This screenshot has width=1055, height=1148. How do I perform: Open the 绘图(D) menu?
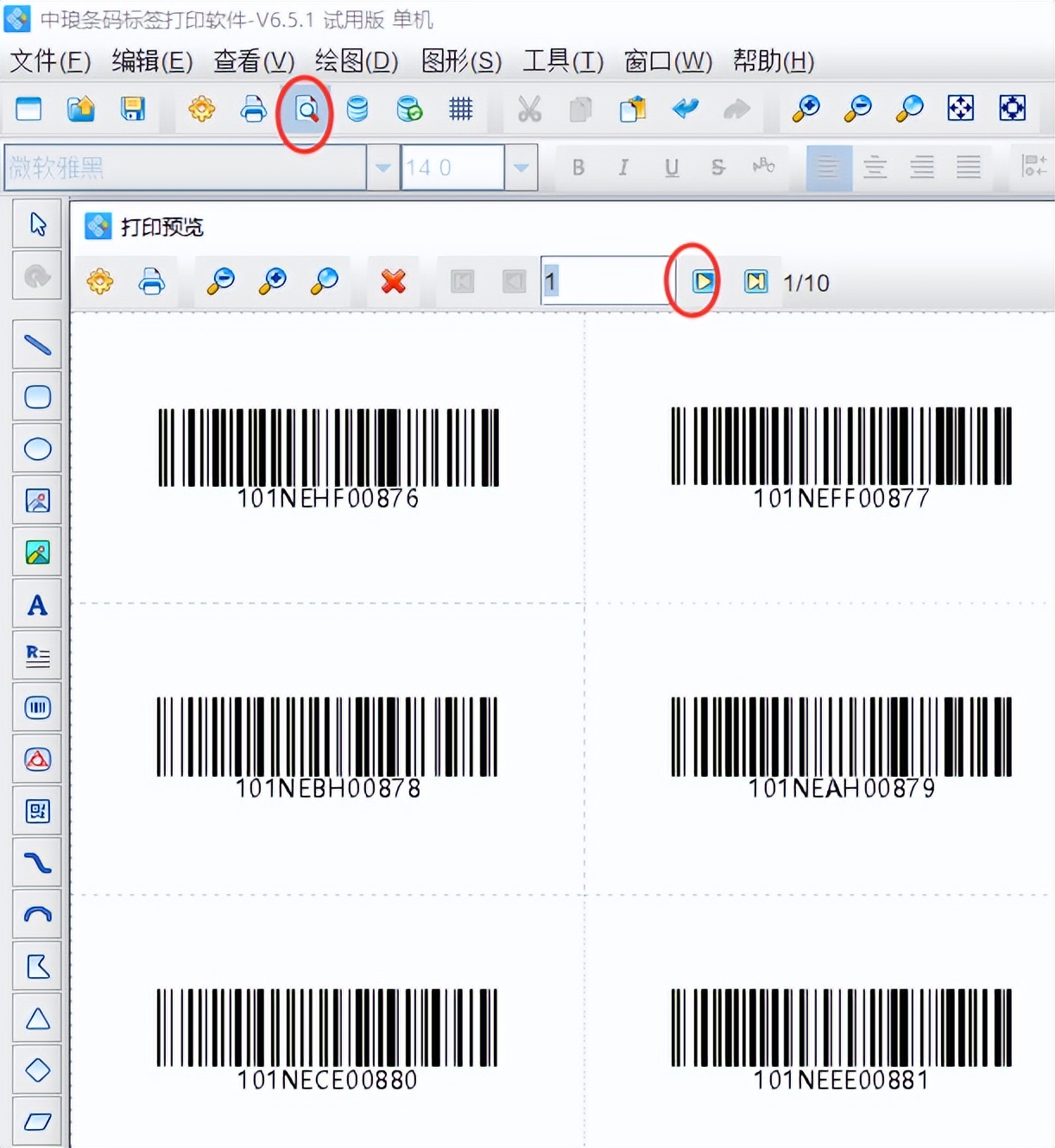point(356,61)
